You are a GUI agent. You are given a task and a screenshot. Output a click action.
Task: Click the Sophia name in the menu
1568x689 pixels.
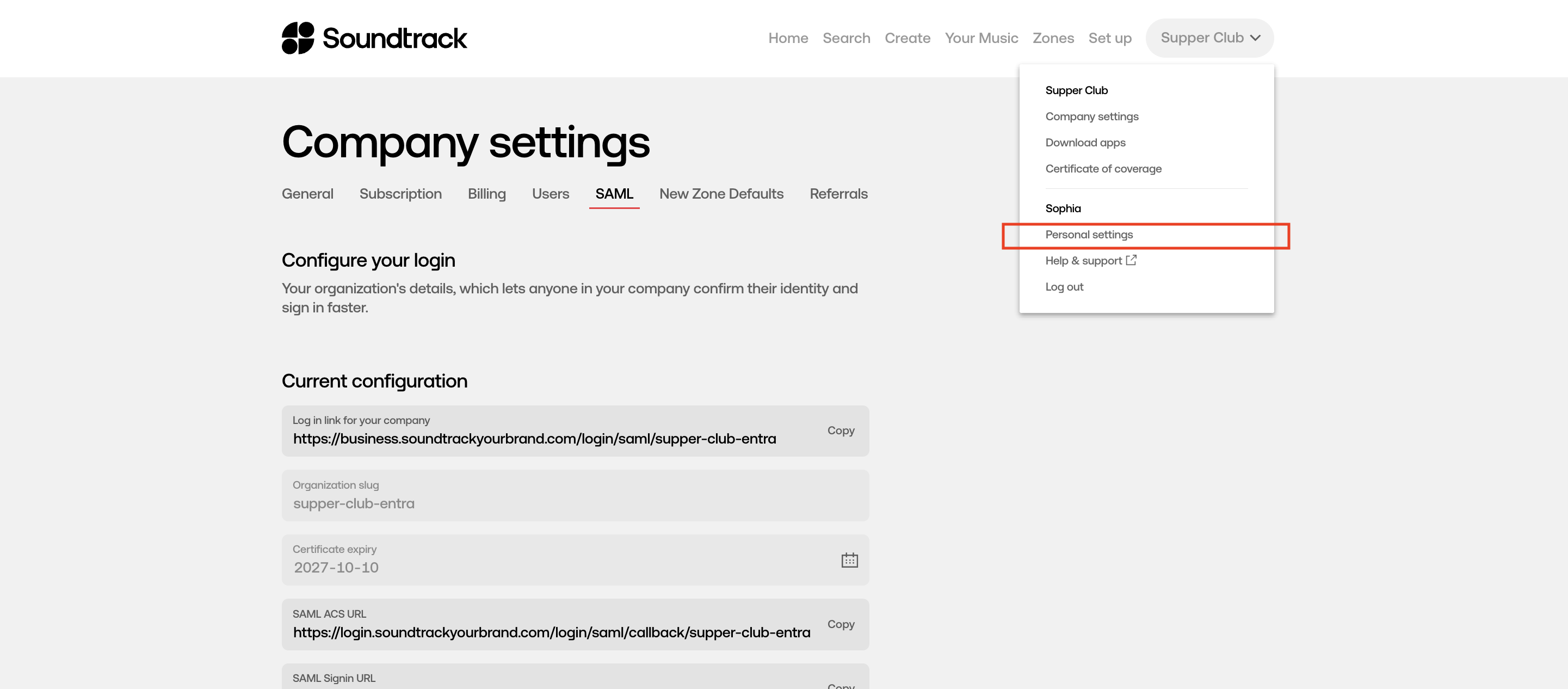pyautogui.click(x=1063, y=208)
